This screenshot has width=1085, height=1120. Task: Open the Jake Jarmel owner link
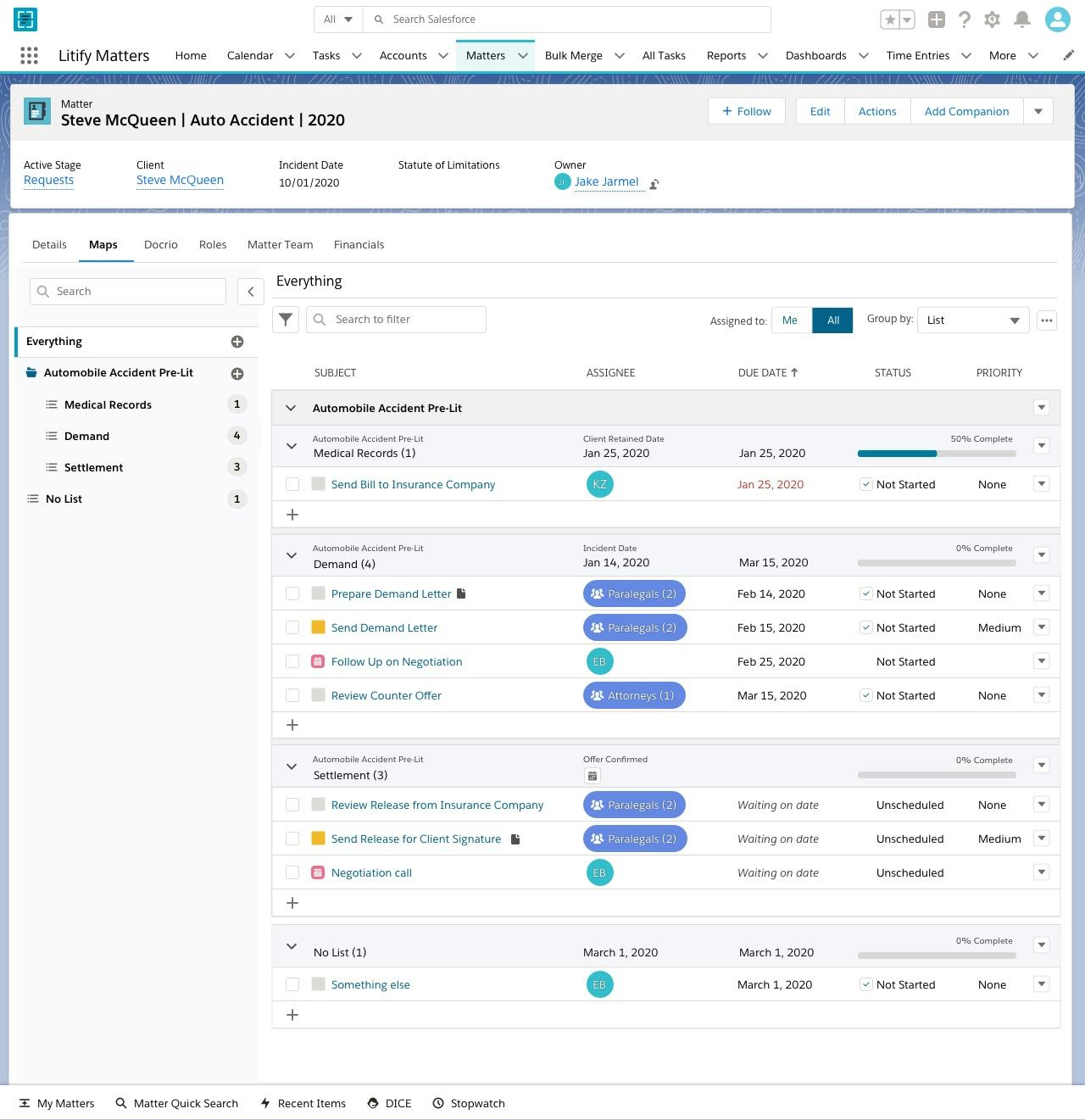(606, 181)
